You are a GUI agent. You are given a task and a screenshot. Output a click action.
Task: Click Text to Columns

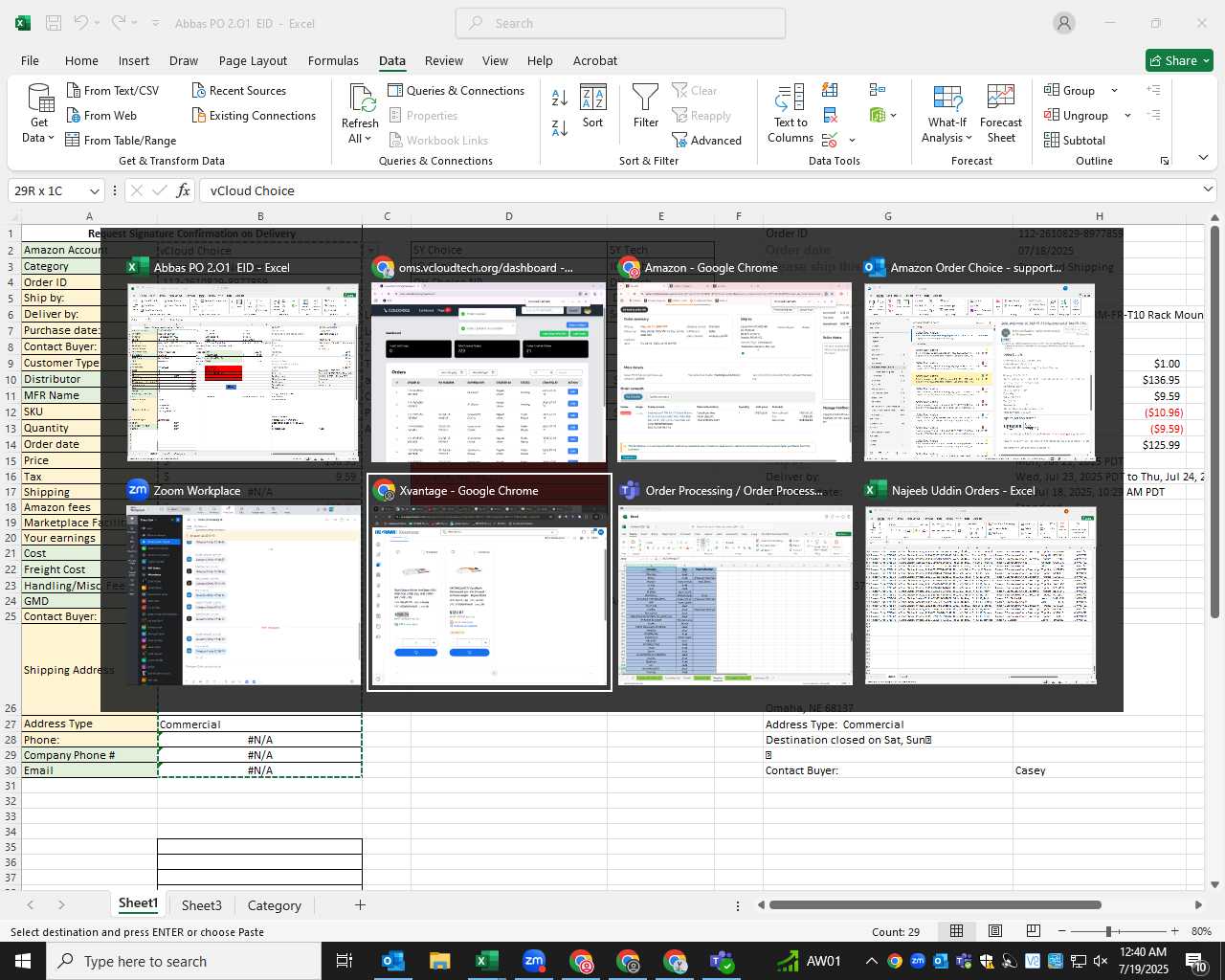coord(791,114)
